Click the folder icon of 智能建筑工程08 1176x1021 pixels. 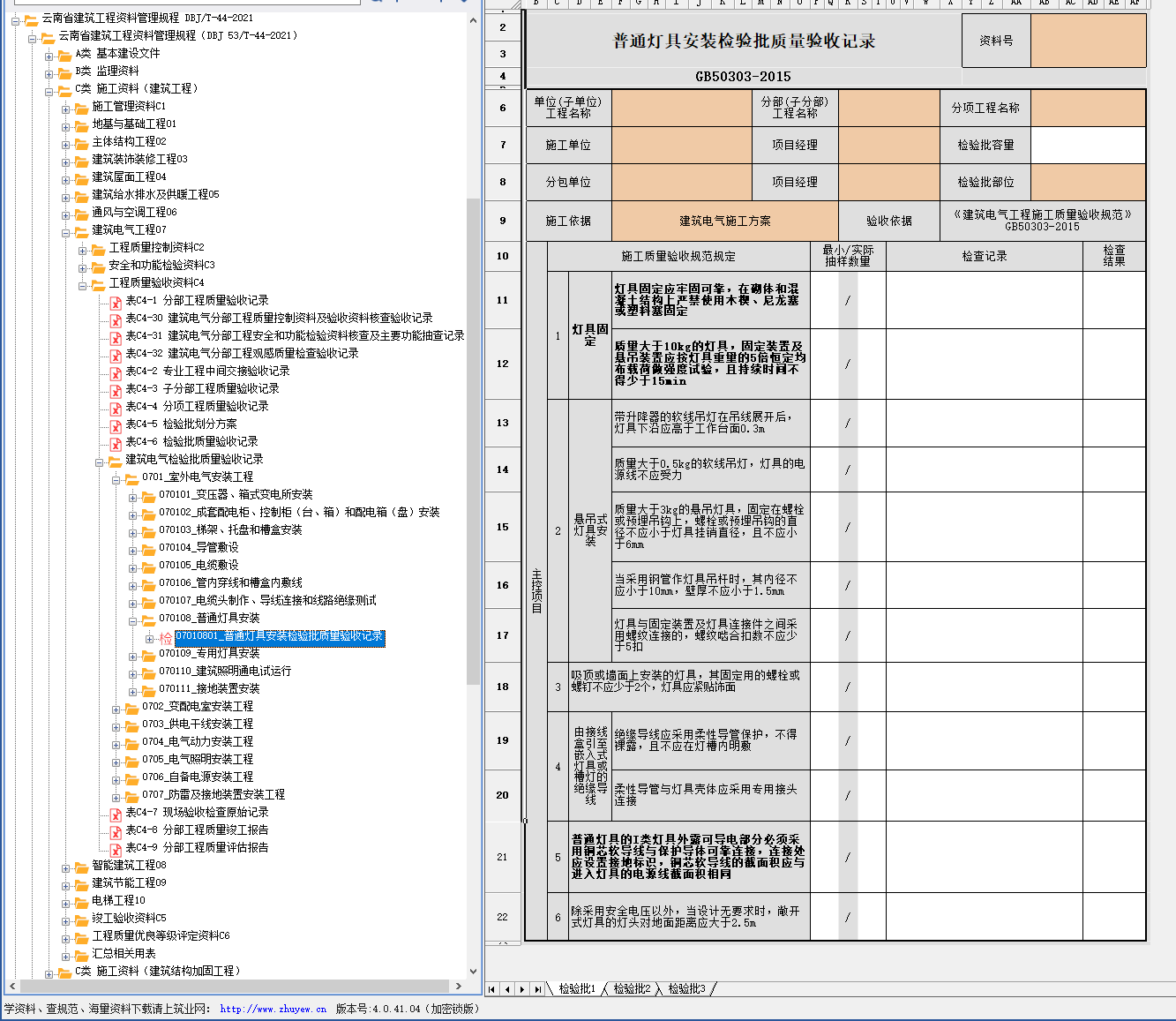pos(81,867)
